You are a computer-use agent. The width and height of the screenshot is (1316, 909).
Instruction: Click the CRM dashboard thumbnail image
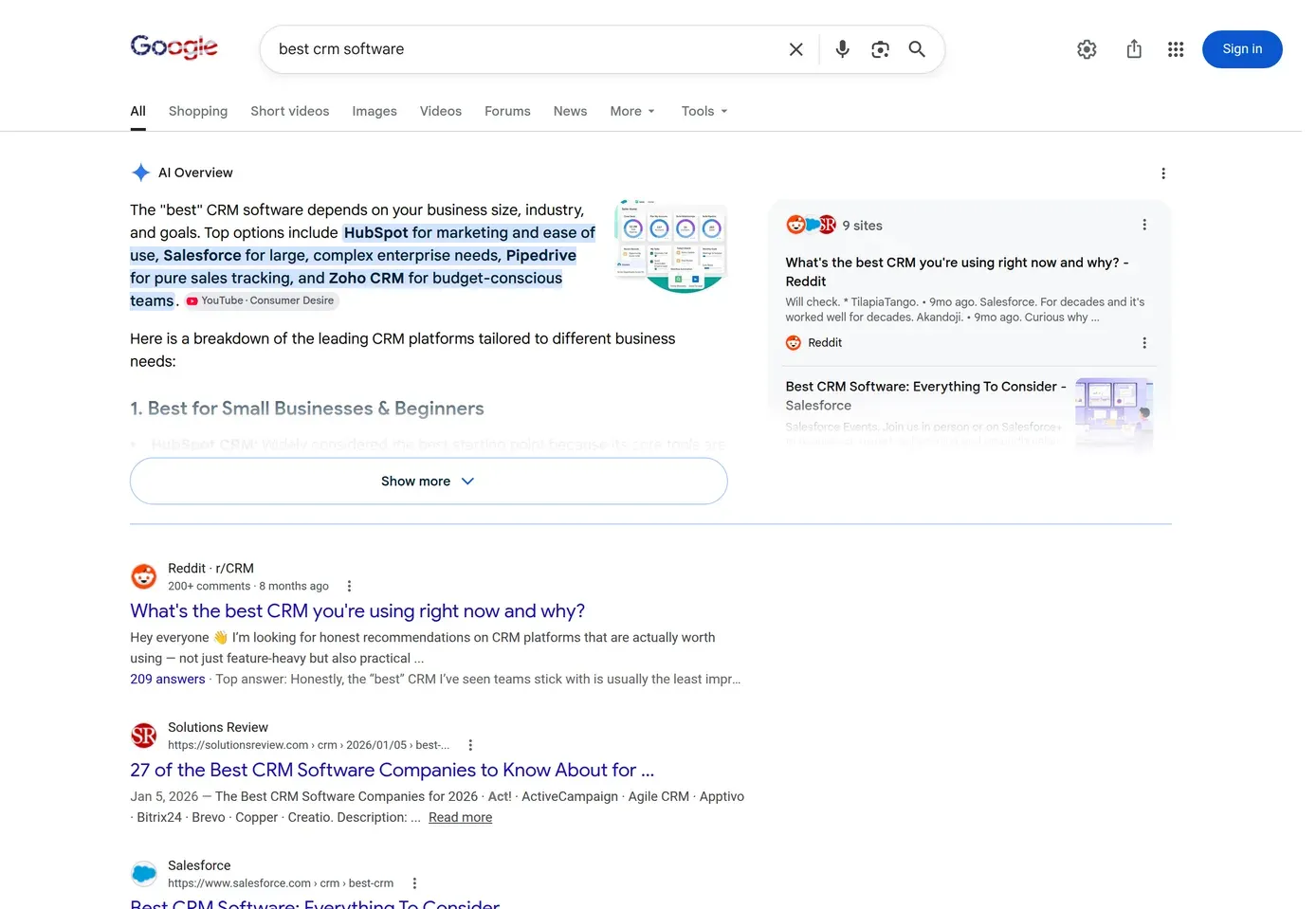(x=670, y=246)
